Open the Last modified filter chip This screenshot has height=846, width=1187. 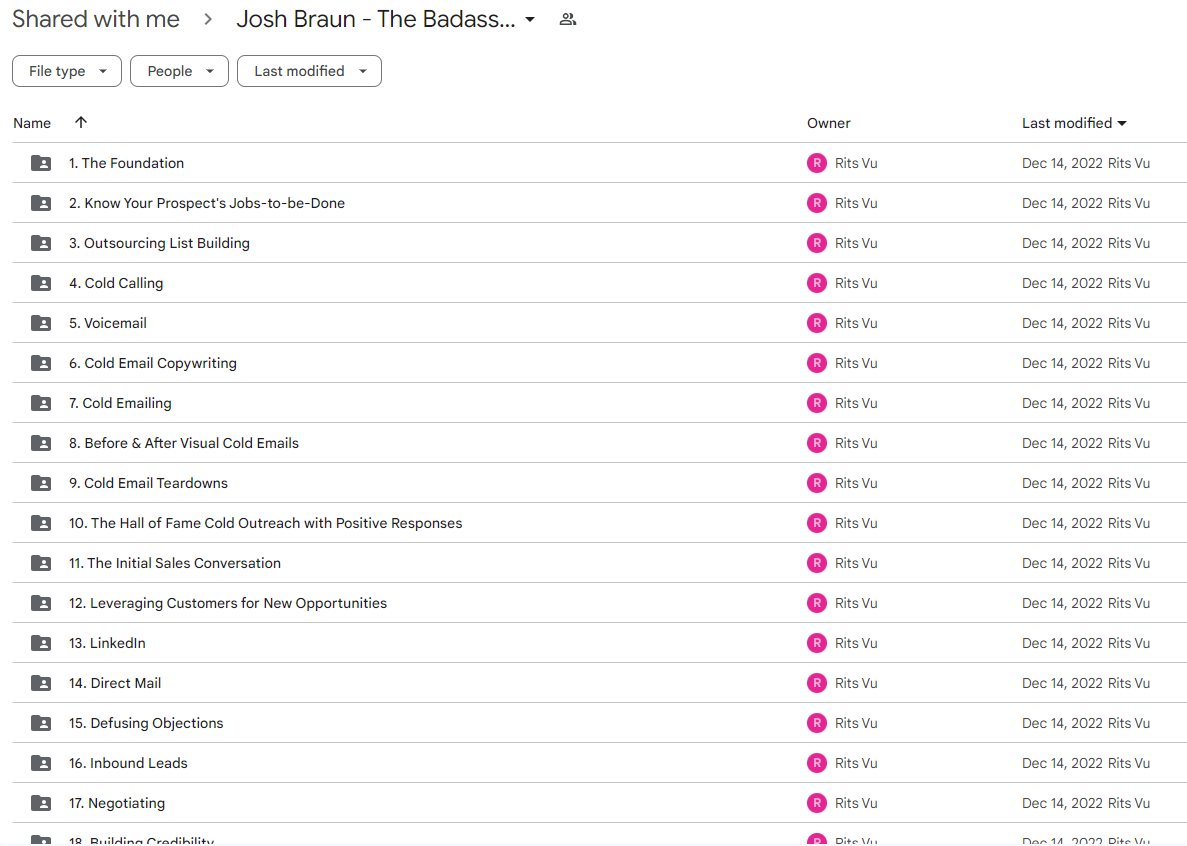(x=310, y=71)
